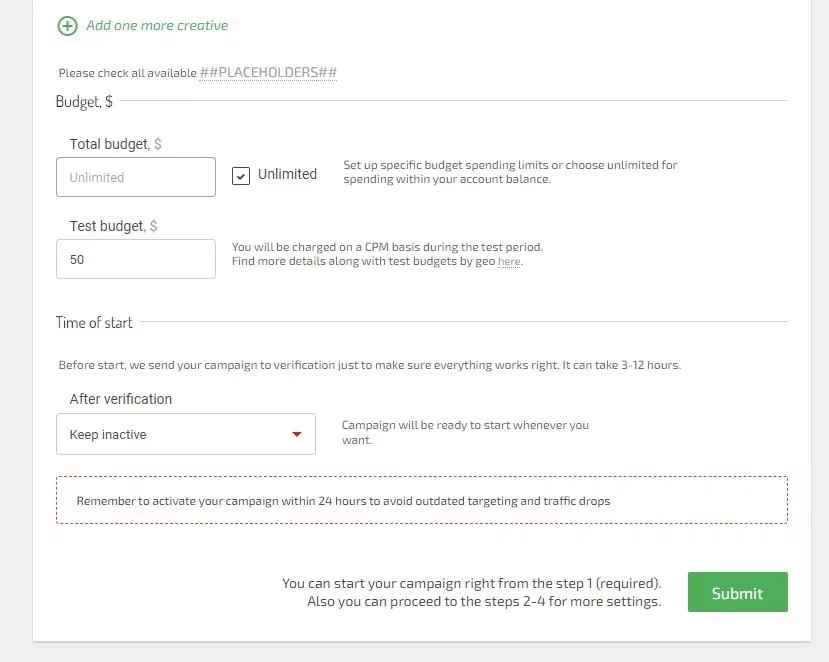The image size is (829, 662).
Task: Click the "Unlimited" checkbox label text
Action: pyautogui.click(x=287, y=174)
